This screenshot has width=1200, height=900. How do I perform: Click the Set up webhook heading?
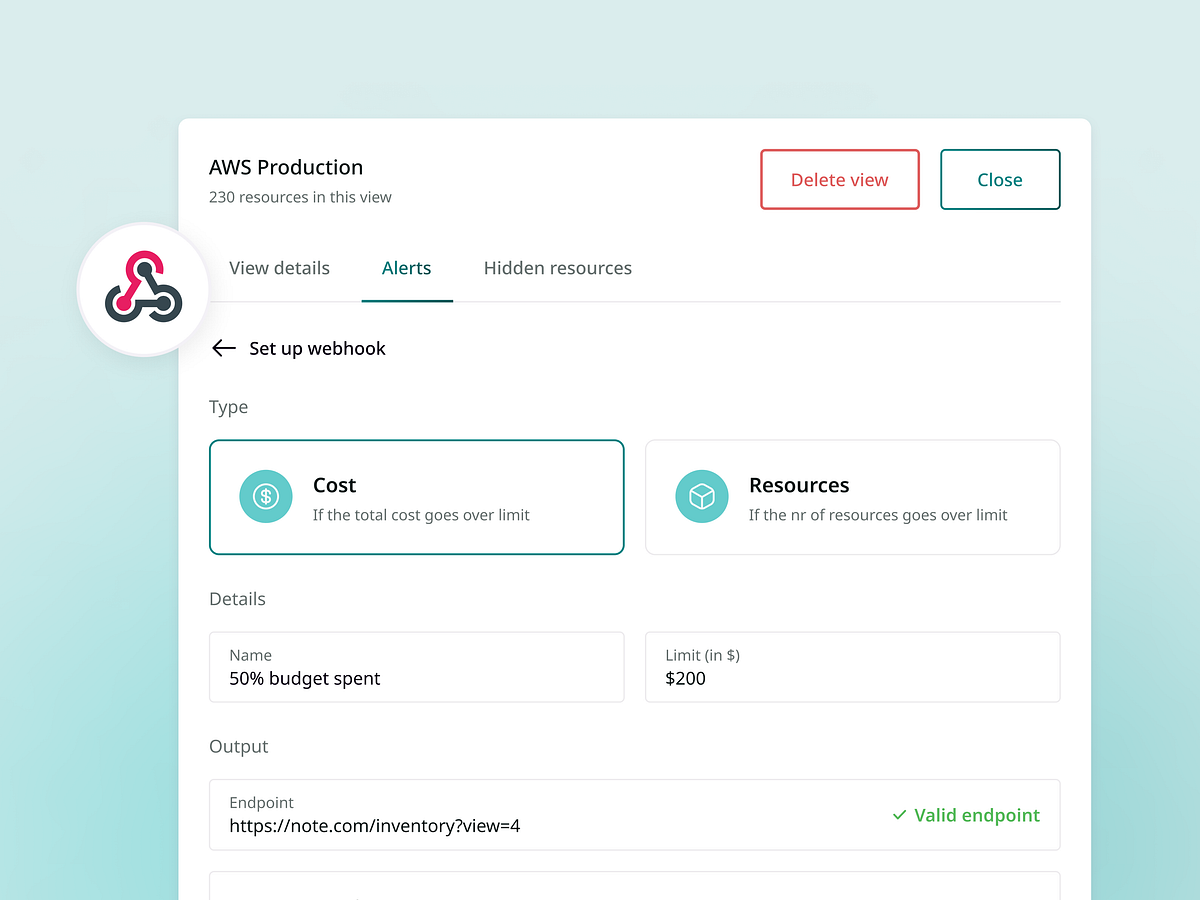318,348
